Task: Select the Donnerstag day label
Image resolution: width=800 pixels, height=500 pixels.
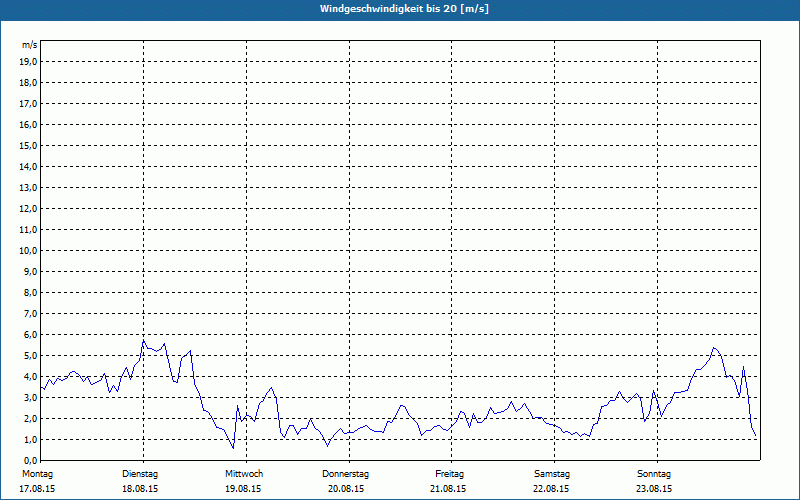Action: click(345, 474)
